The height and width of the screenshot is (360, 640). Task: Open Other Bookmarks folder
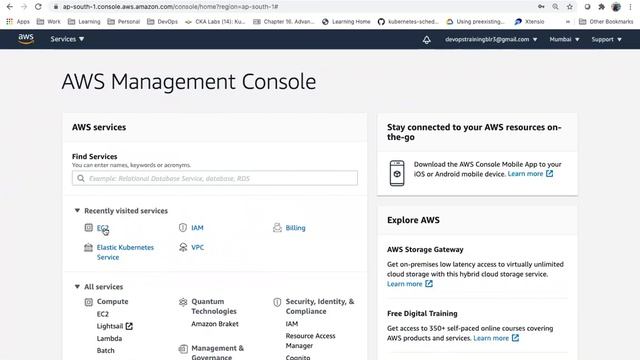coord(606,22)
